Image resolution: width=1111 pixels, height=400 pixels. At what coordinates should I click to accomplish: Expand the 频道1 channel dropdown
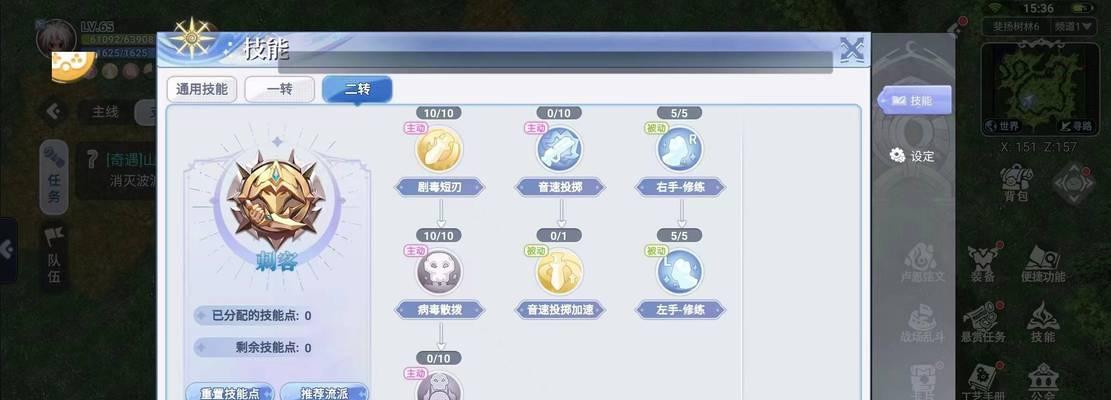1073,26
